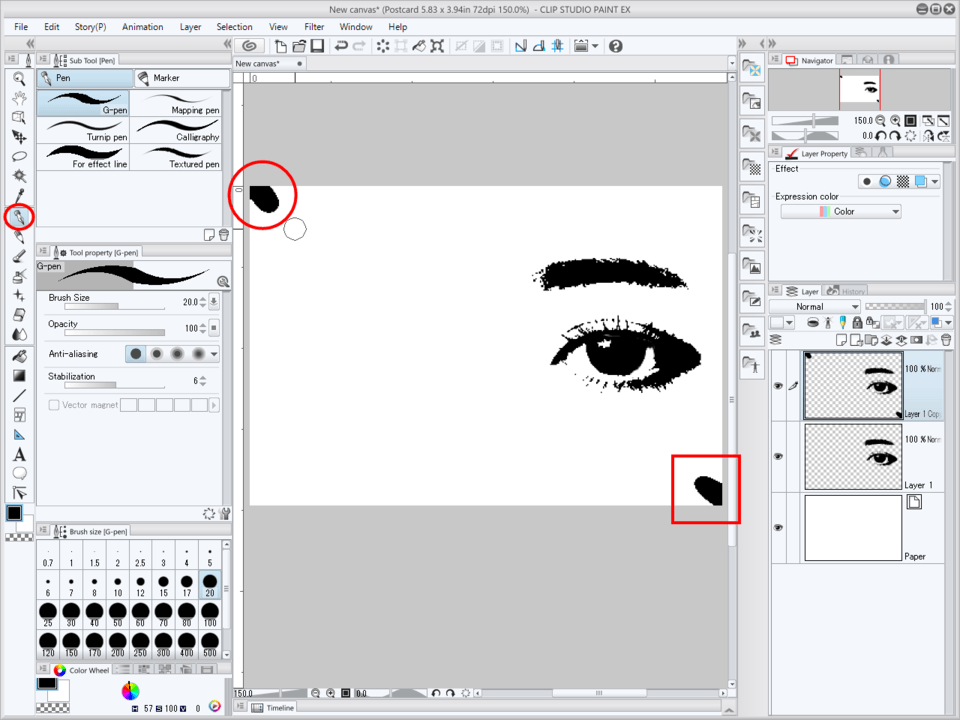Open the Filter menu
Screen dimensions: 960x720
point(314,27)
